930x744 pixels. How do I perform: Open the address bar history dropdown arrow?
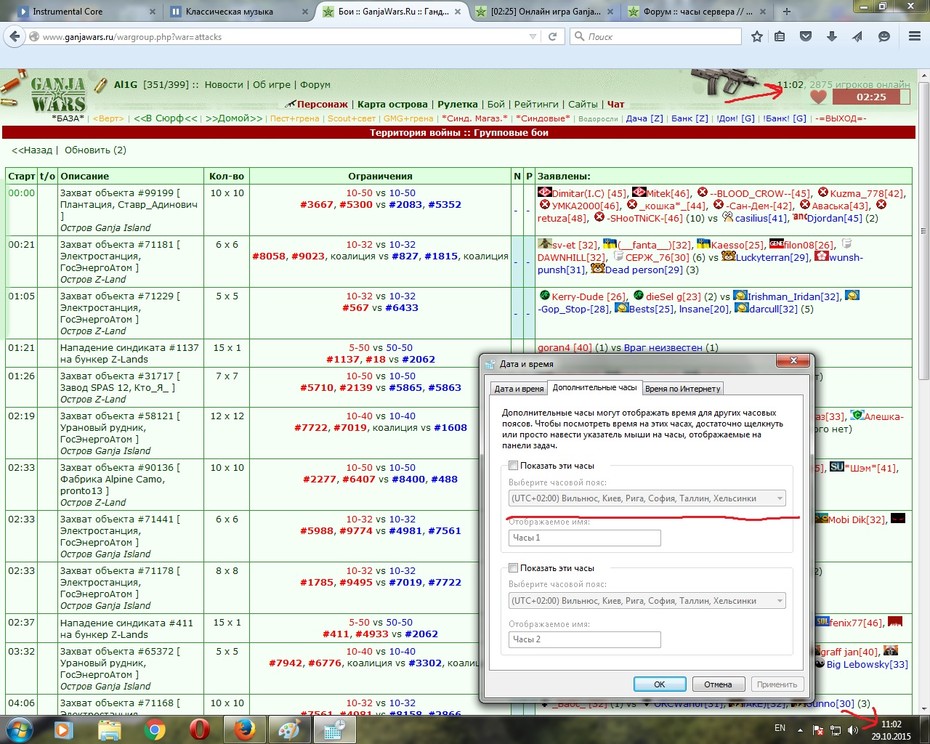click(532, 37)
